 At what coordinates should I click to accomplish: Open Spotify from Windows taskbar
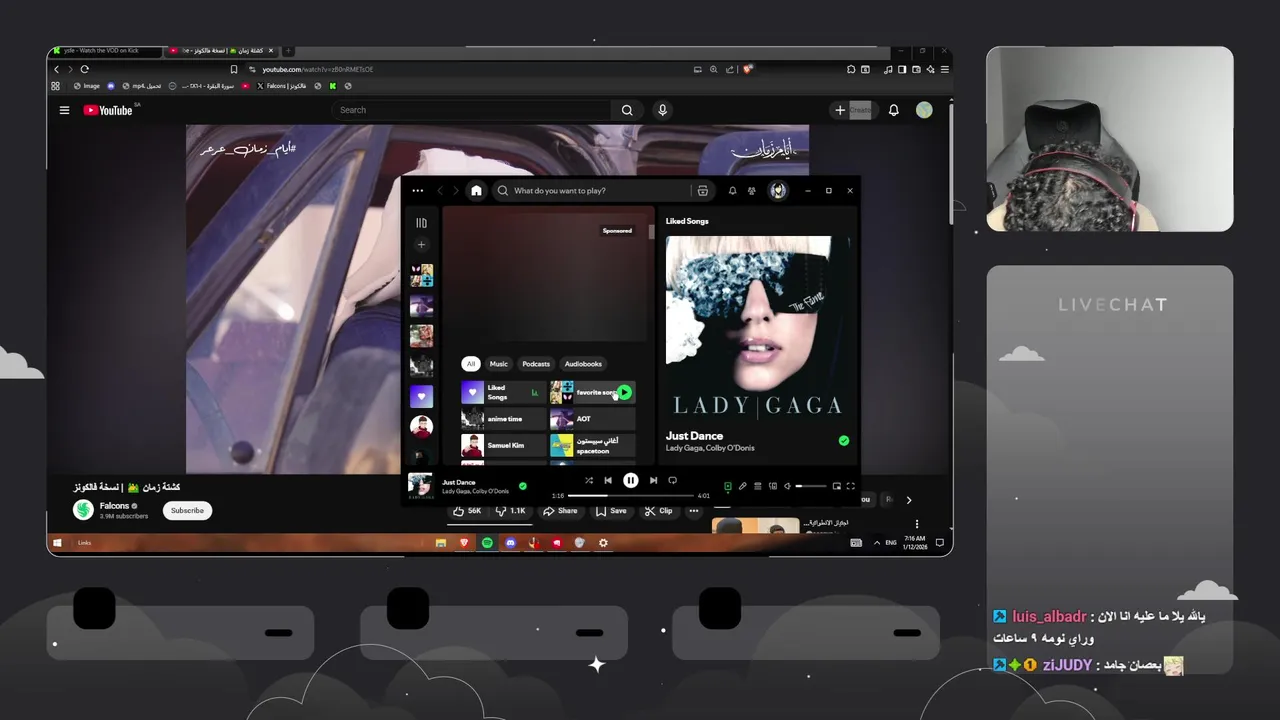pyautogui.click(x=487, y=543)
